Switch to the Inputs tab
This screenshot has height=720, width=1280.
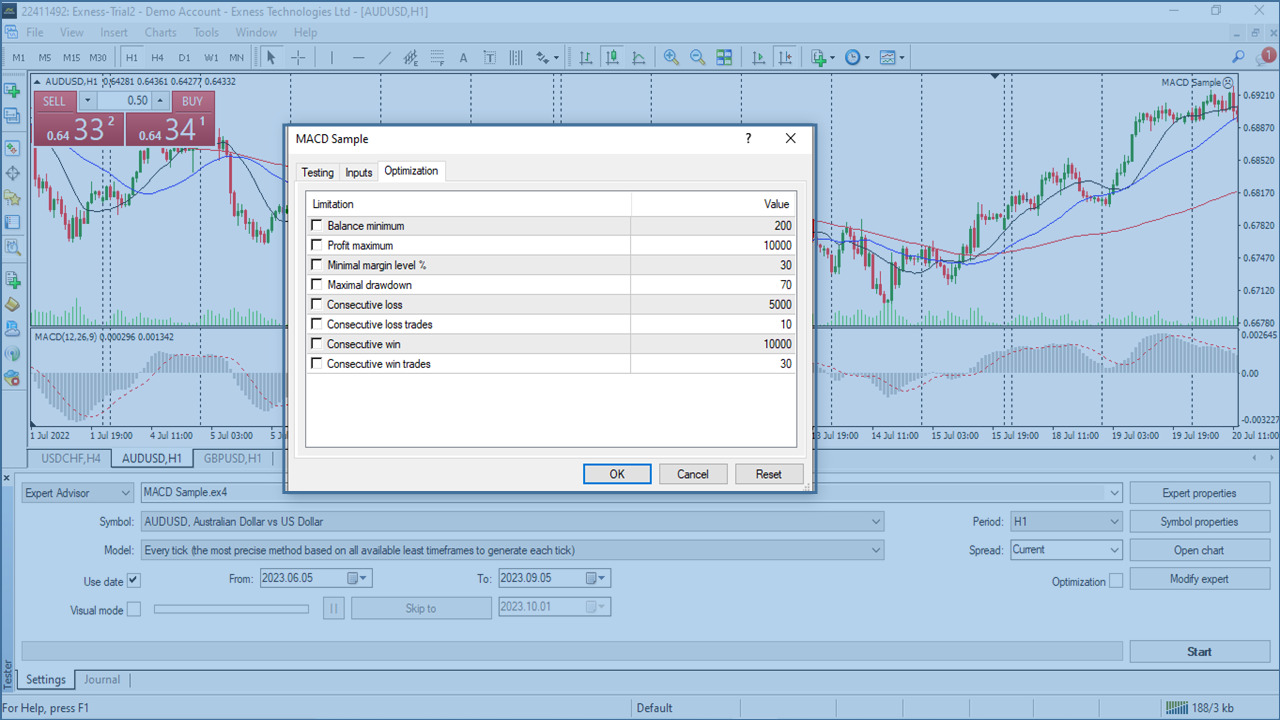358,172
